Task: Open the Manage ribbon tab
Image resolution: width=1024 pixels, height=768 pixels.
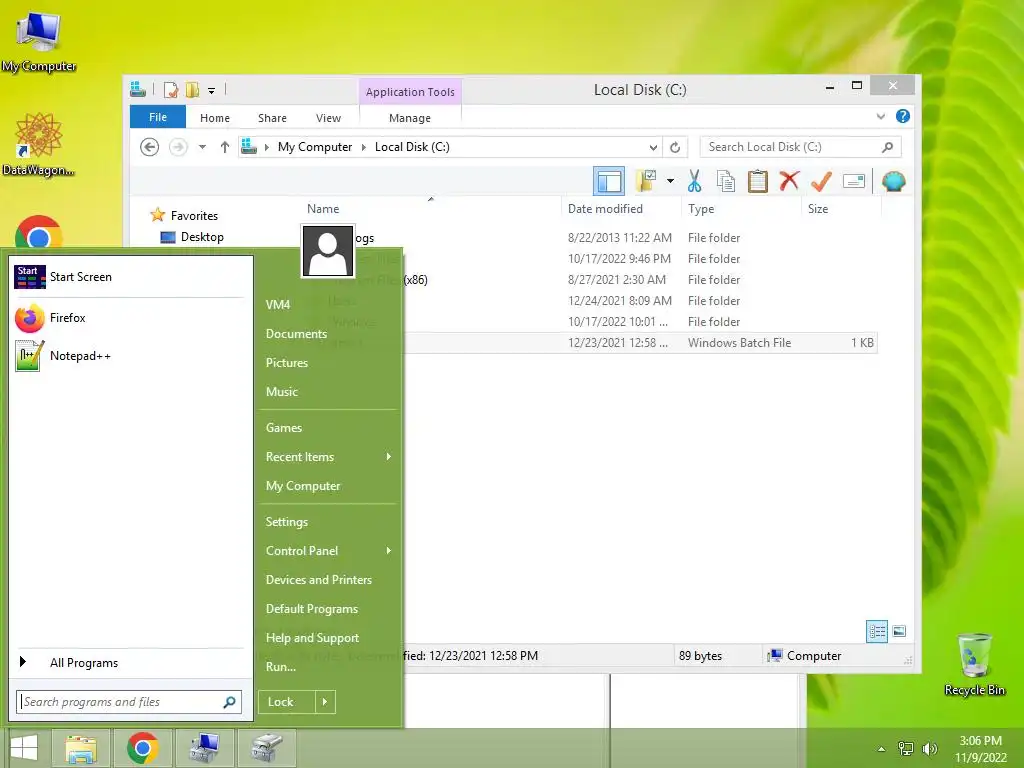Action: [x=409, y=118]
